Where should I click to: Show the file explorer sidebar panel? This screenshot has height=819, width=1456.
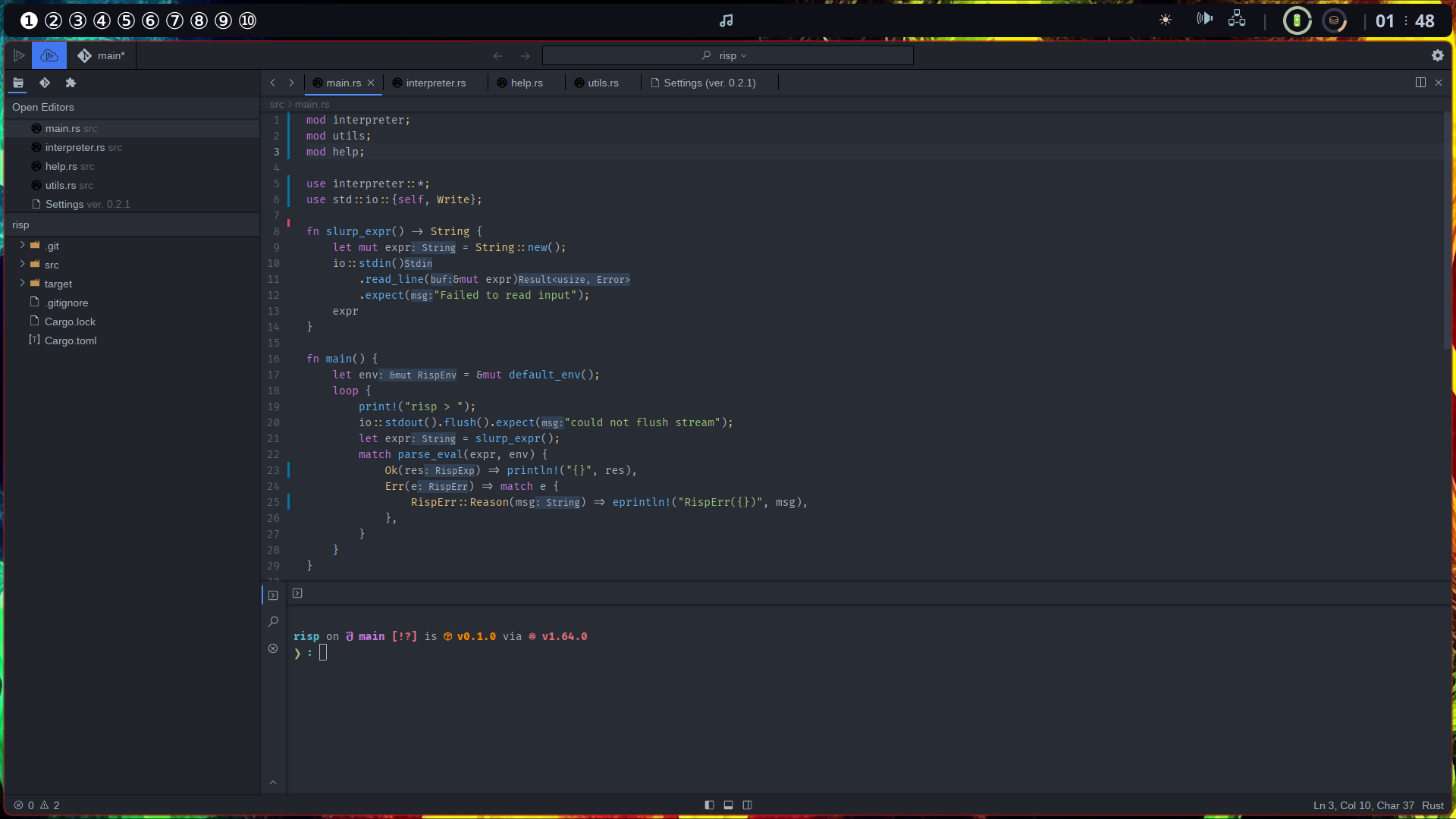pyautogui.click(x=18, y=83)
